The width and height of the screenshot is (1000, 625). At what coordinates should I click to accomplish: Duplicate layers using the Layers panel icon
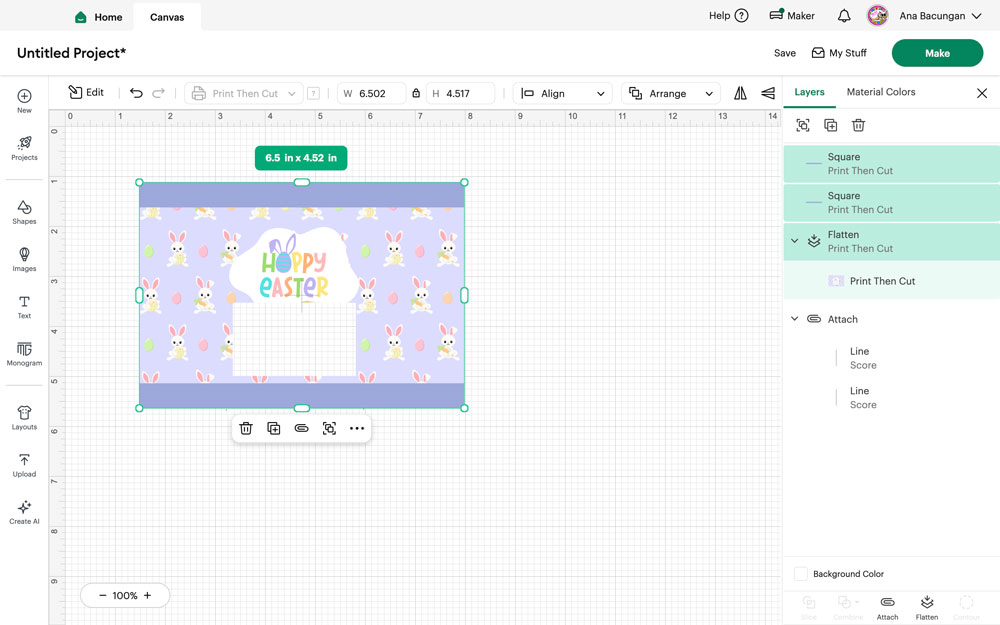point(830,126)
